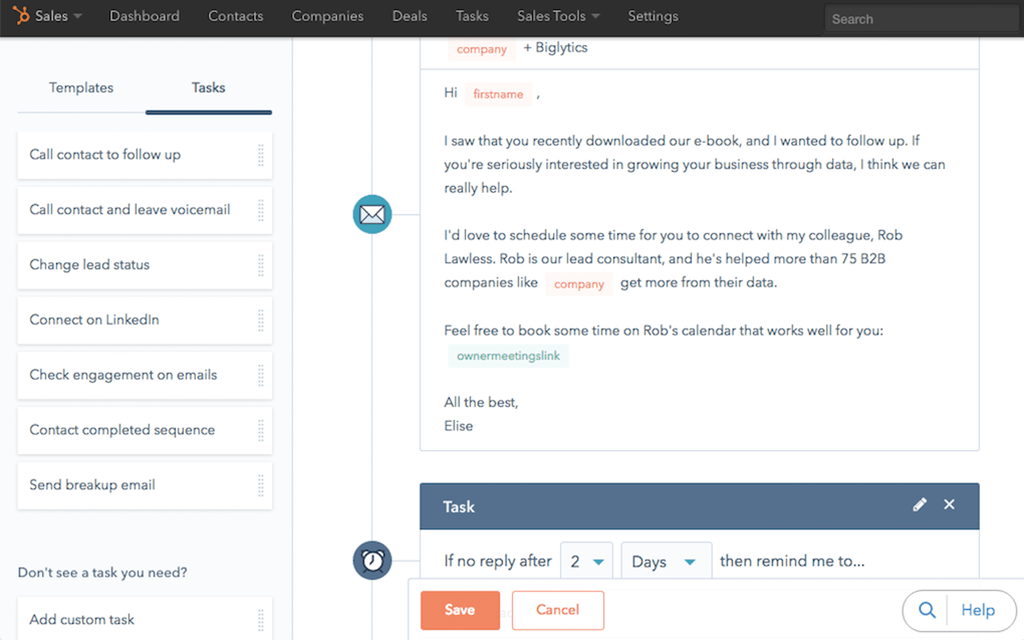Open Deals in the top navigation
Viewport: 1024px width, 640px height.
point(409,16)
